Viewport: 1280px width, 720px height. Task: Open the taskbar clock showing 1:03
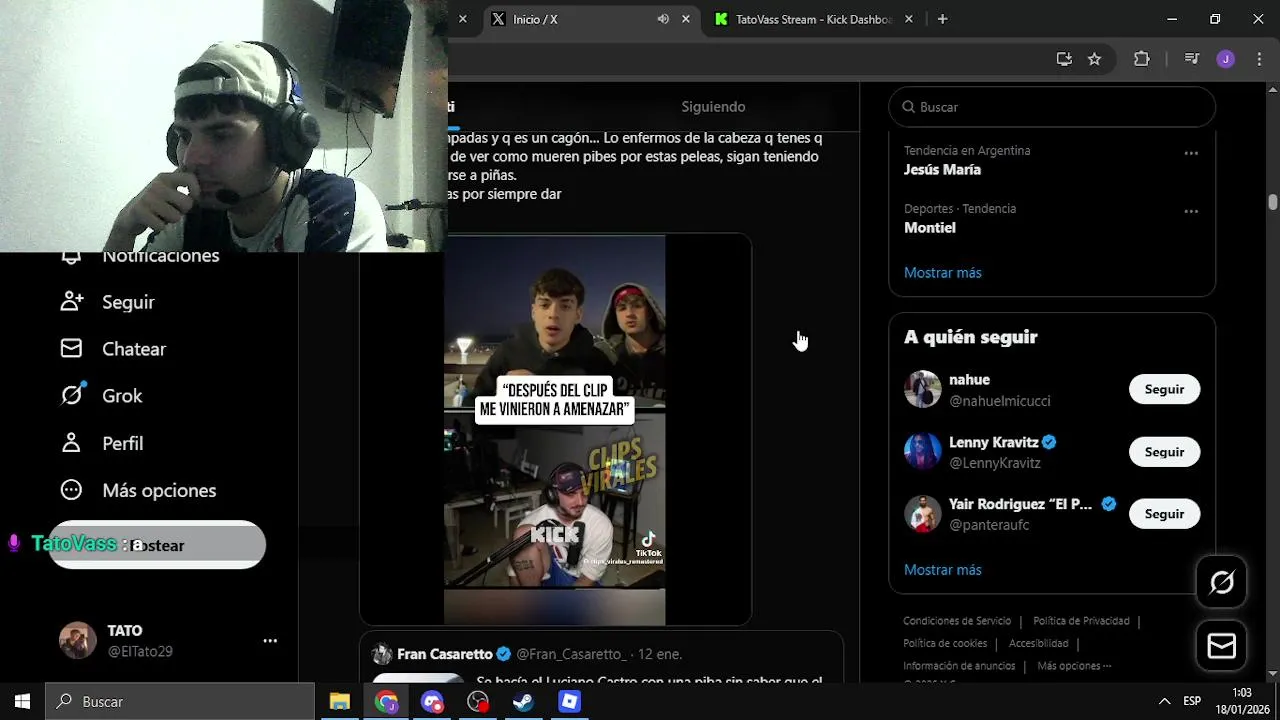(1241, 702)
